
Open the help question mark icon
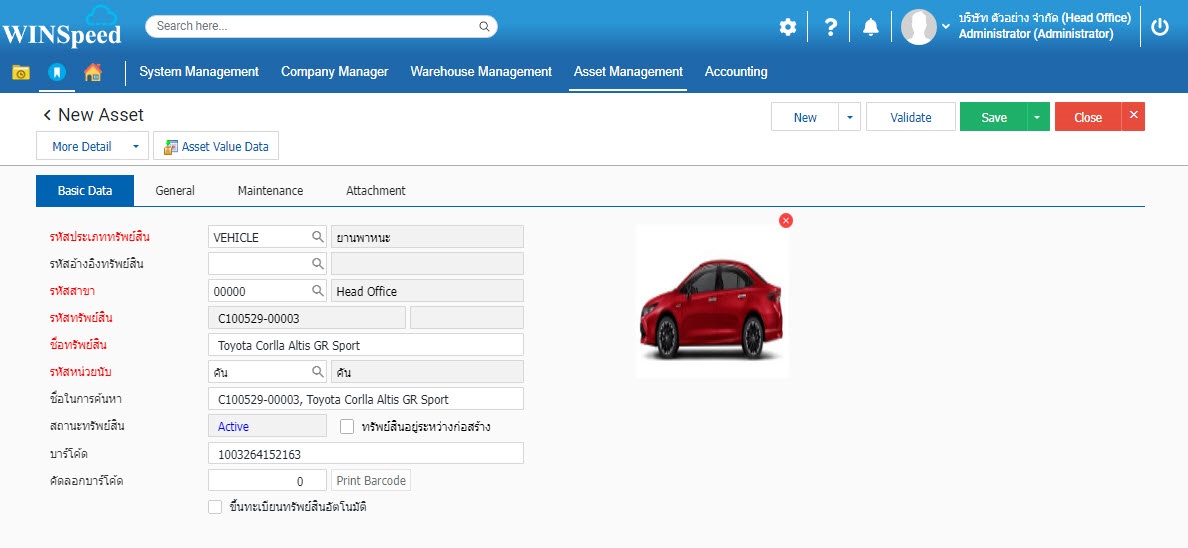[x=830, y=28]
